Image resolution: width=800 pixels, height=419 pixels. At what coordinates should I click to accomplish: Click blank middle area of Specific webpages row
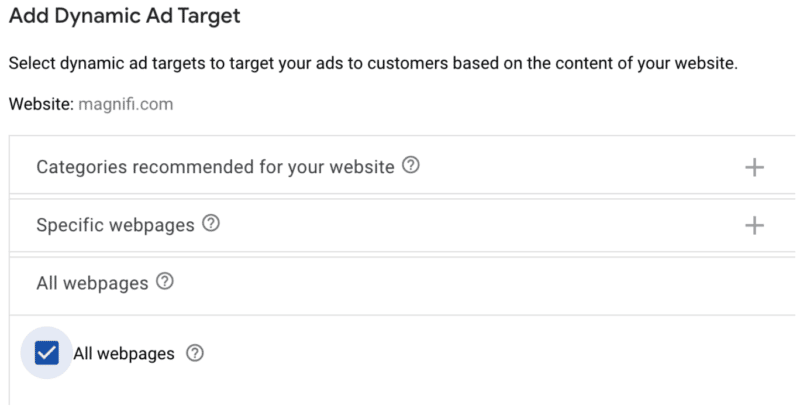click(x=480, y=225)
